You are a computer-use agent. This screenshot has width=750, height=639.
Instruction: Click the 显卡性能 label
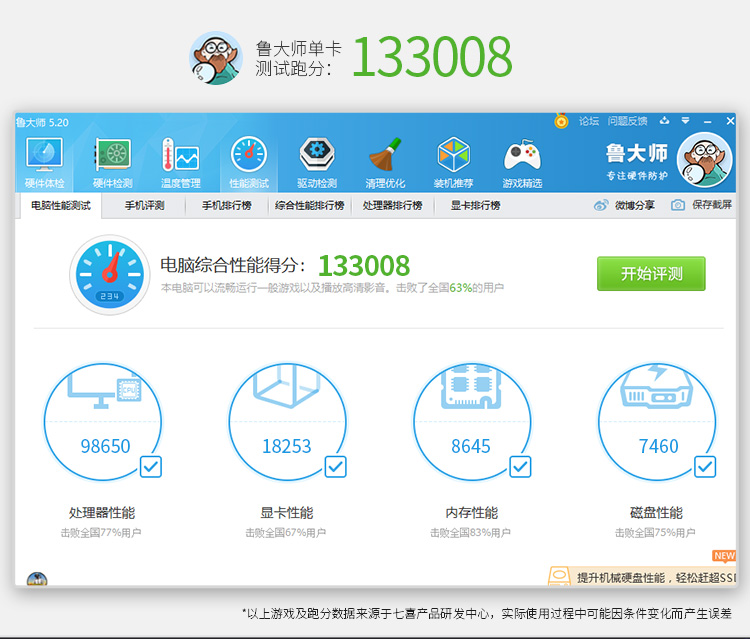pos(287,513)
